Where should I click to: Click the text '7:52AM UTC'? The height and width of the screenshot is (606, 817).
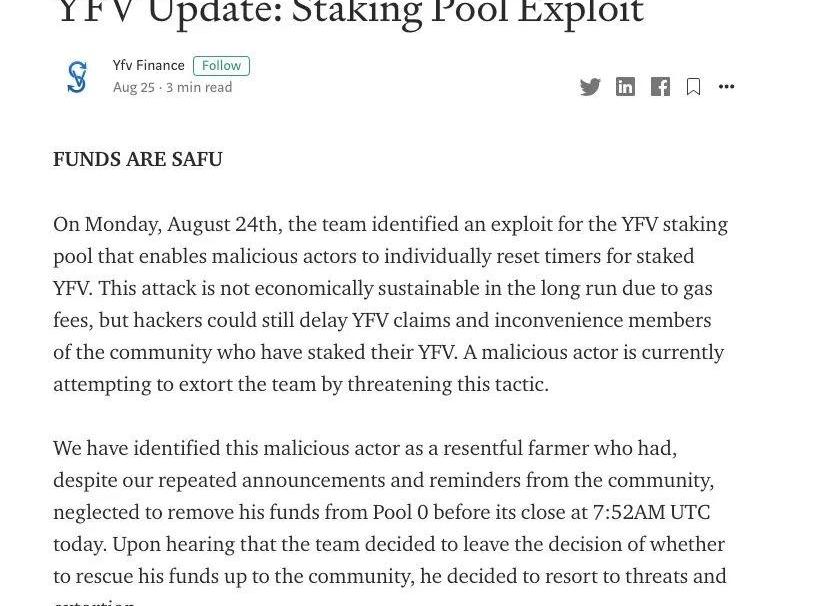(x=651, y=512)
